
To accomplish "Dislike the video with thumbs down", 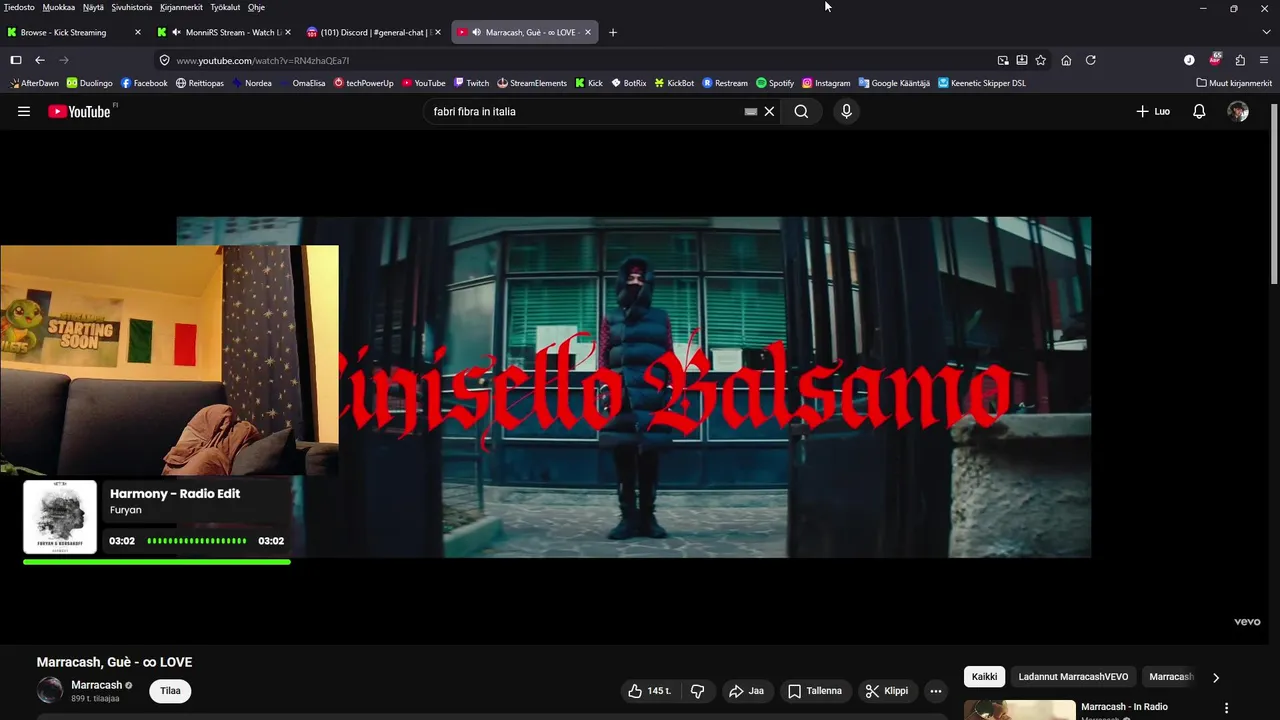I will point(698,691).
